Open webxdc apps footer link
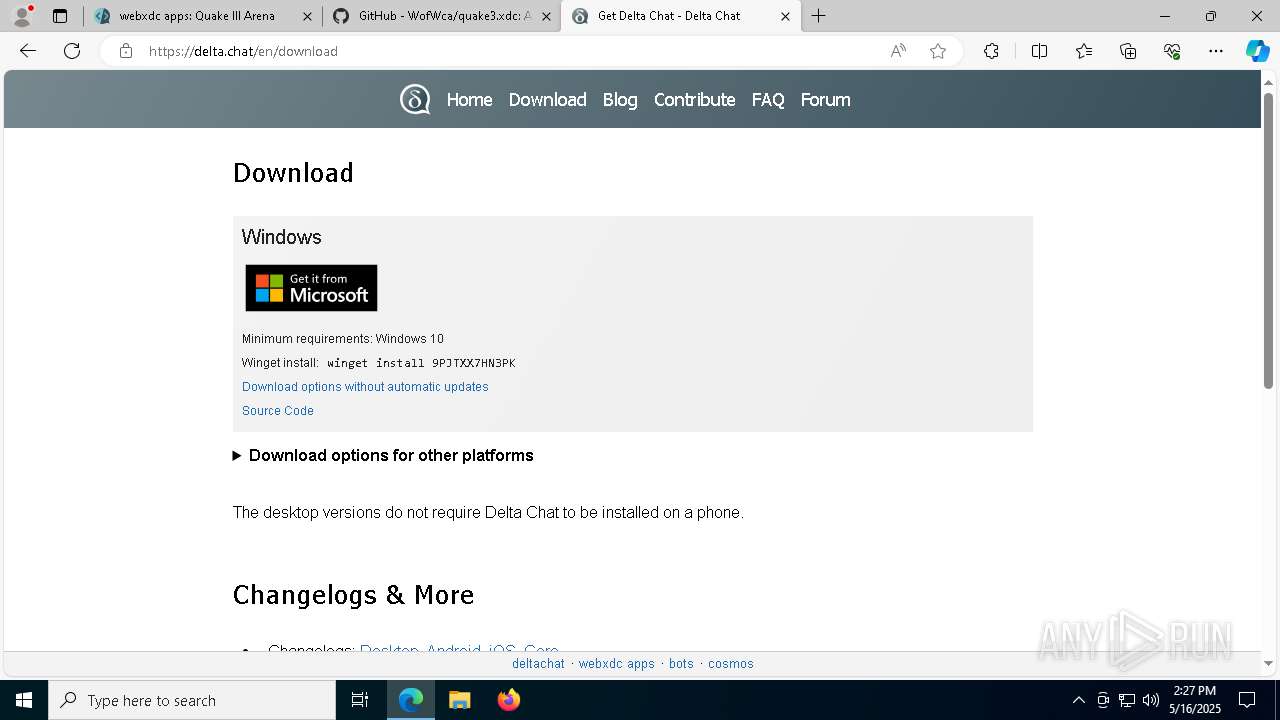1280x720 pixels. pos(617,664)
